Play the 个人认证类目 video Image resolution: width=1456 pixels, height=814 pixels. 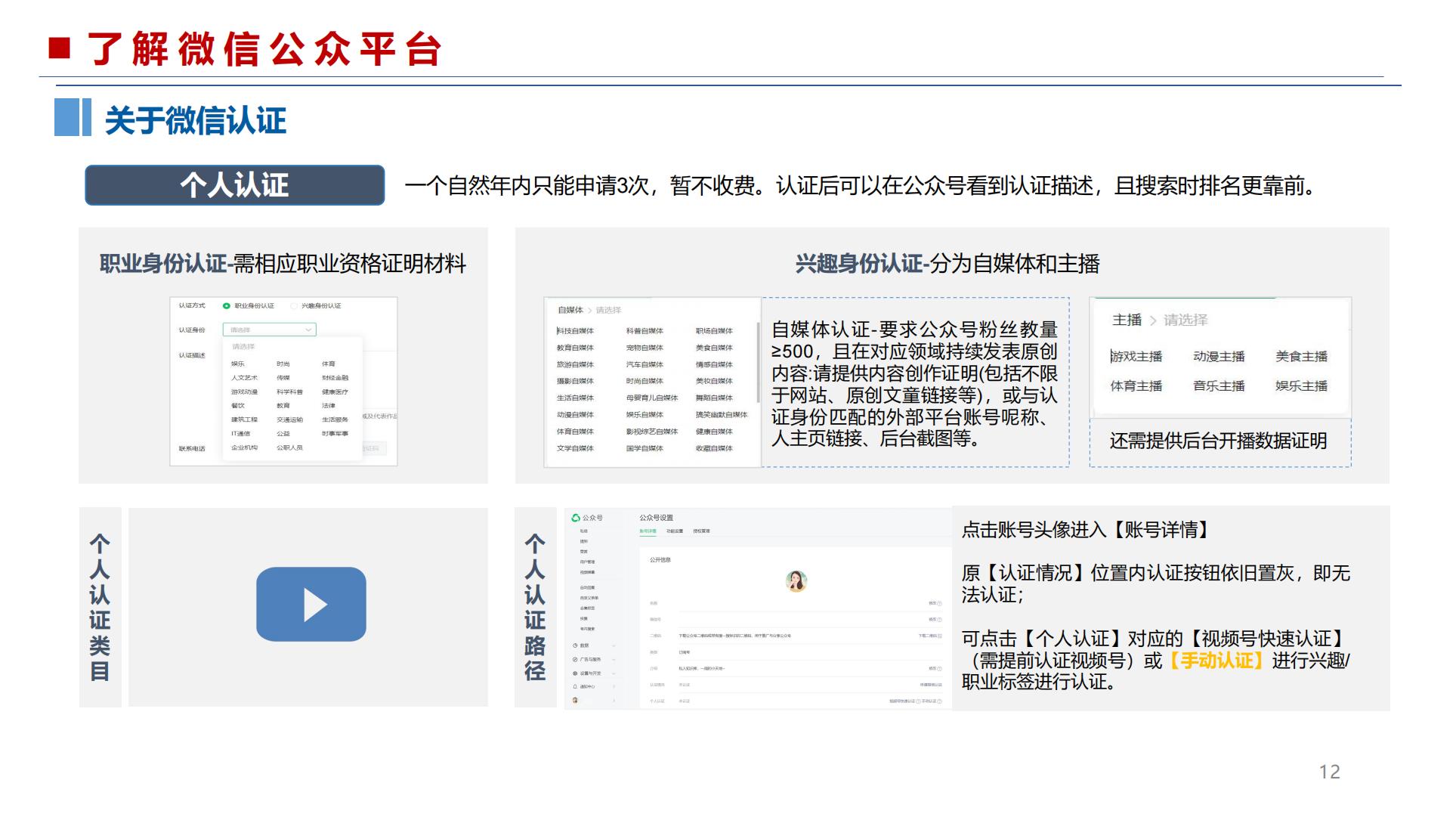(311, 604)
